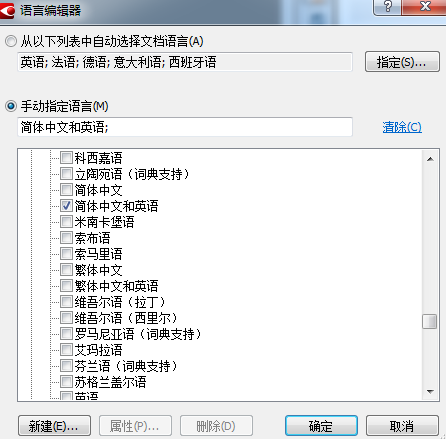Check the 简体中文 checkbox

click(66, 190)
